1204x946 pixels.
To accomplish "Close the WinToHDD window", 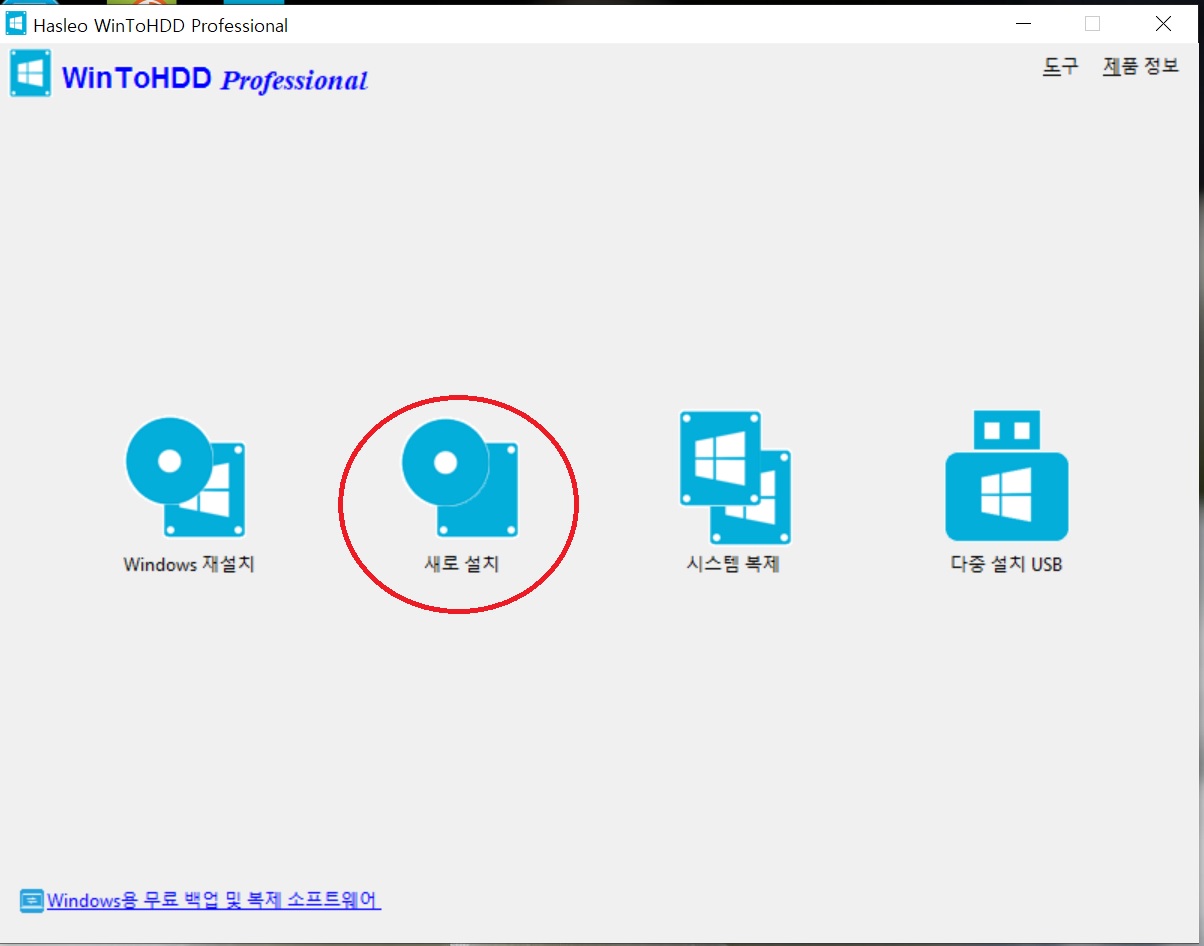I will point(1163,23).
